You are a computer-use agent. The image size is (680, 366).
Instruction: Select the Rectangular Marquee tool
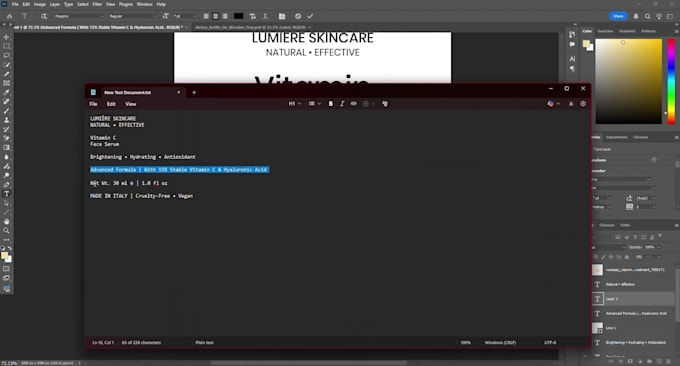[7, 46]
